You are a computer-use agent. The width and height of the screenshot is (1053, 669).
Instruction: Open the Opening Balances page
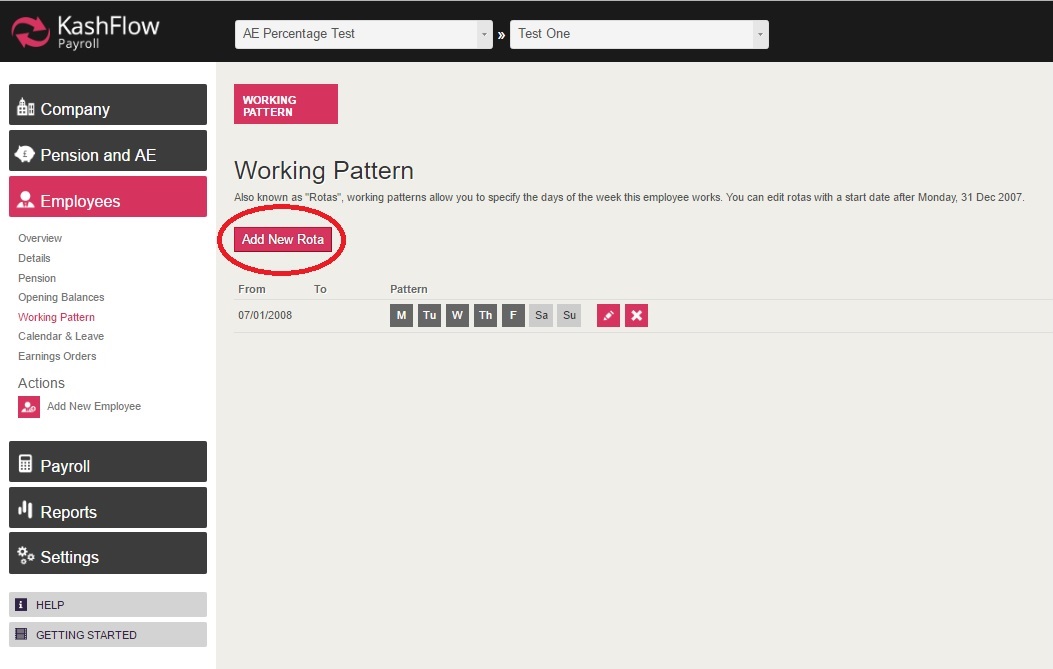click(x=61, y=297)
